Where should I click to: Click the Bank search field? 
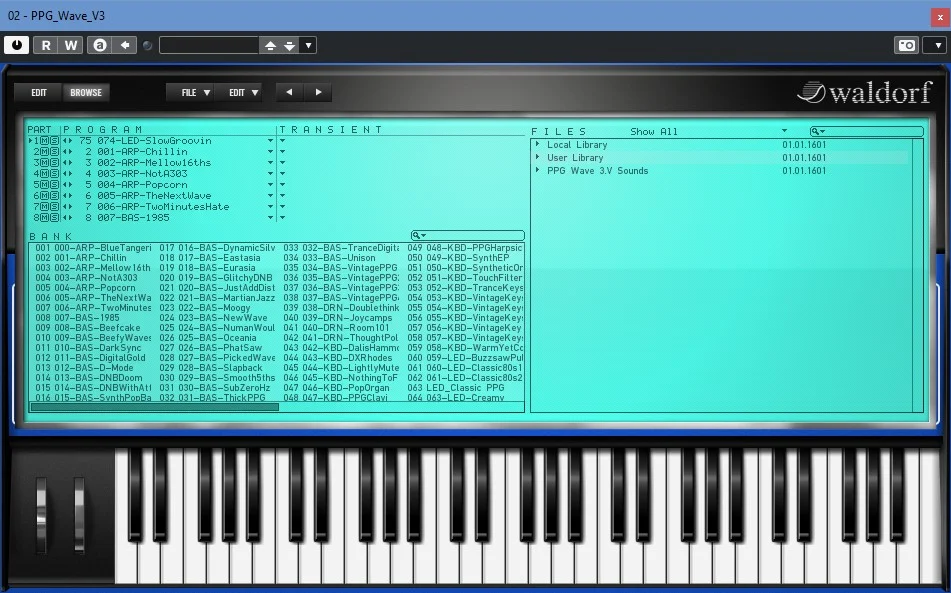click(468, 235)
